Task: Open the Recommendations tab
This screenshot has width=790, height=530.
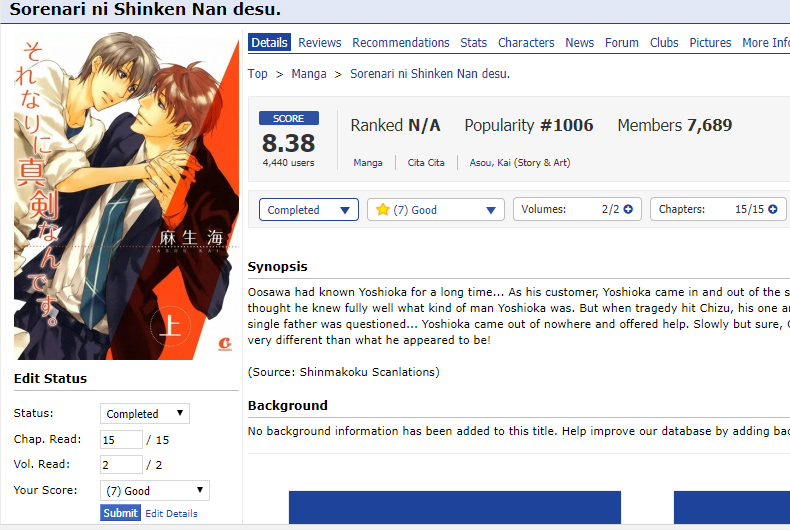Action: coord(401,43)
